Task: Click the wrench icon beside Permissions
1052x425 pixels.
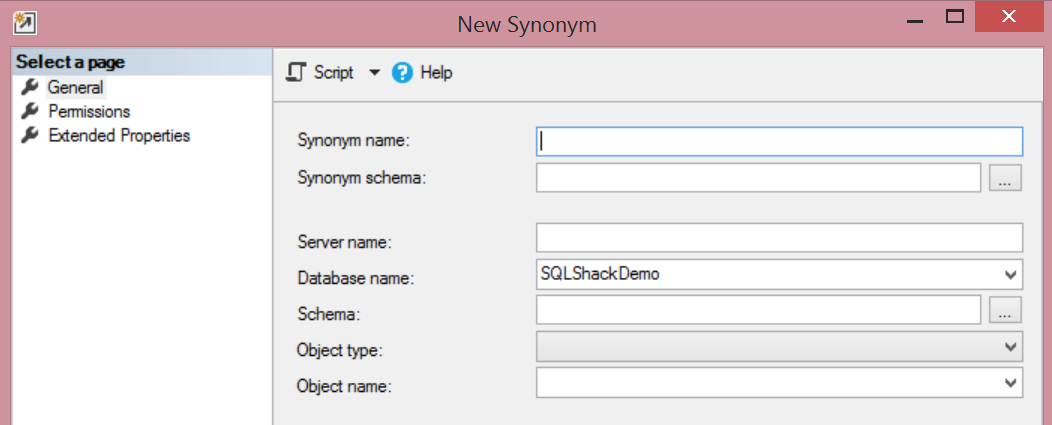Action: click(x=29, y=111)
